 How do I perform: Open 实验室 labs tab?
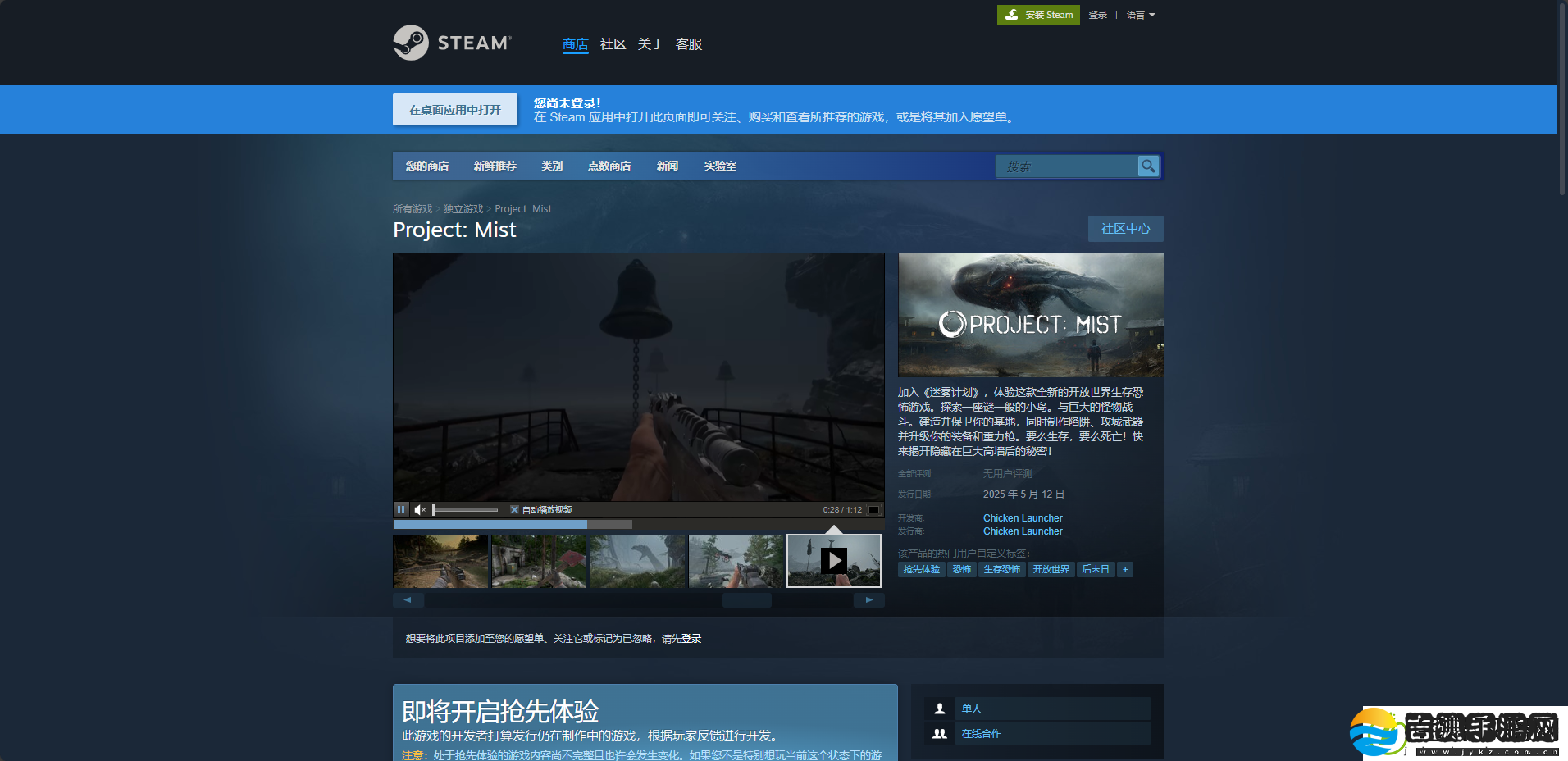[x=720, y=166]
